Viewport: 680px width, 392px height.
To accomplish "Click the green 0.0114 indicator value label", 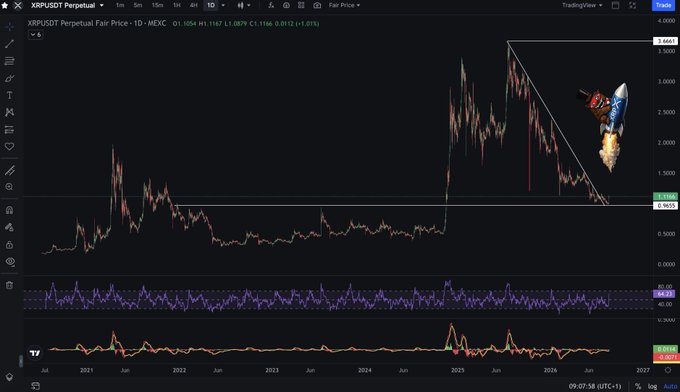I will tap(665, 349).
